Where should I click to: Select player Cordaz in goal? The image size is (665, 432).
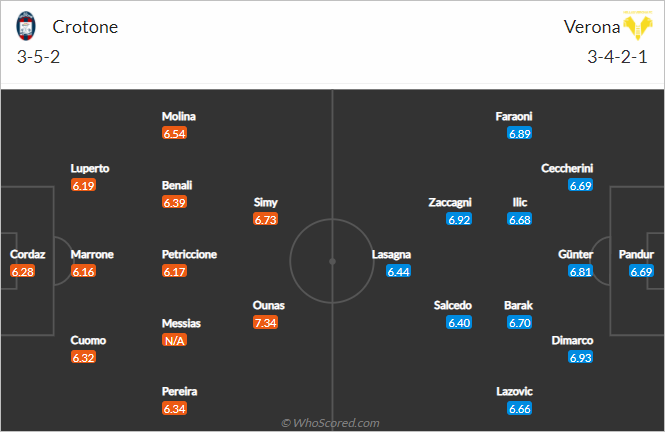point(28,254)
